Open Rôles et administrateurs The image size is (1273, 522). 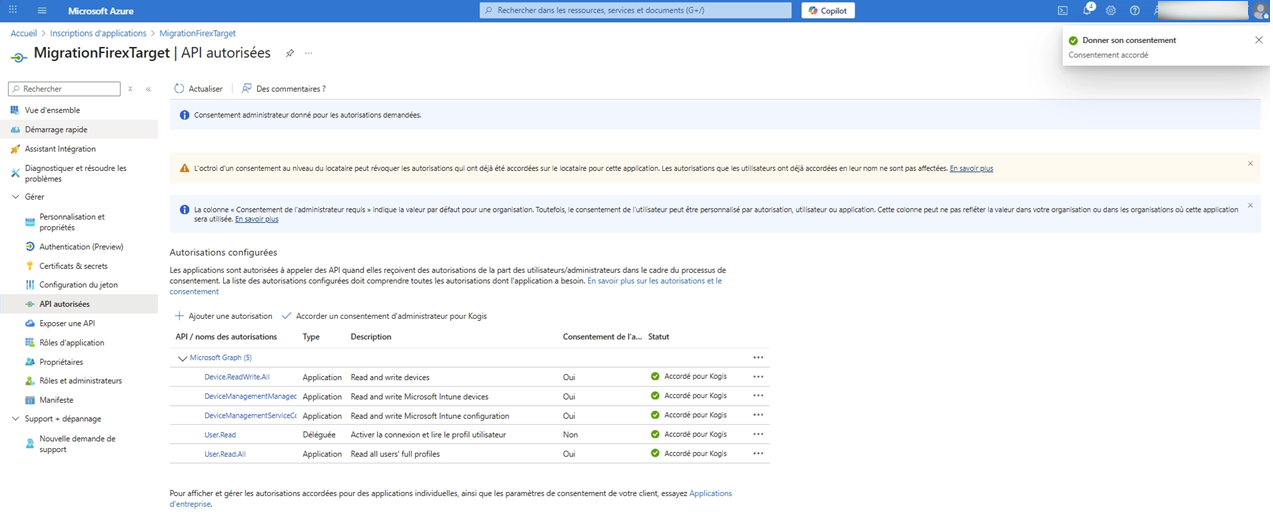coord(80,381)
